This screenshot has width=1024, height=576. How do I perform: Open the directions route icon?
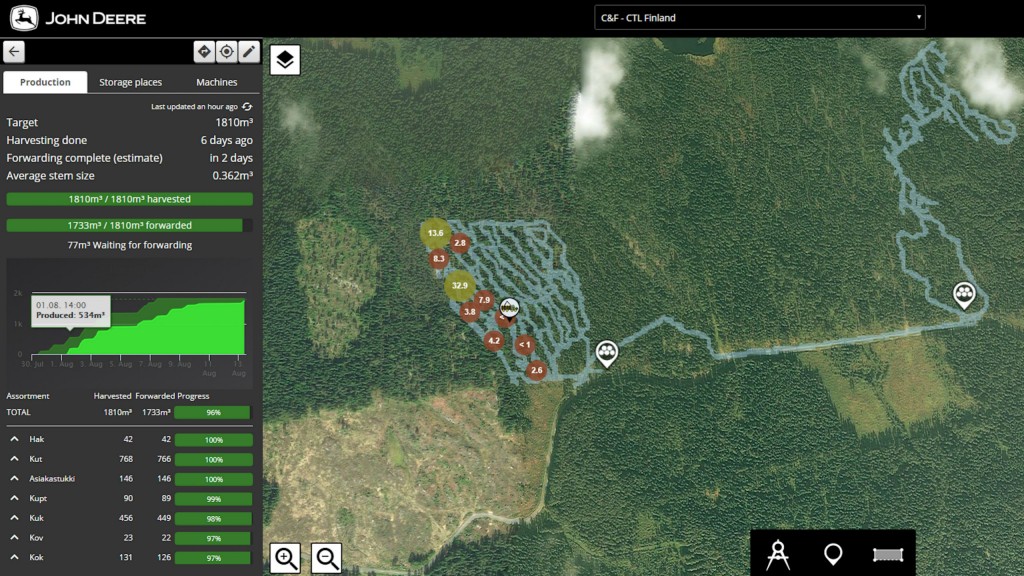(204, 52)
